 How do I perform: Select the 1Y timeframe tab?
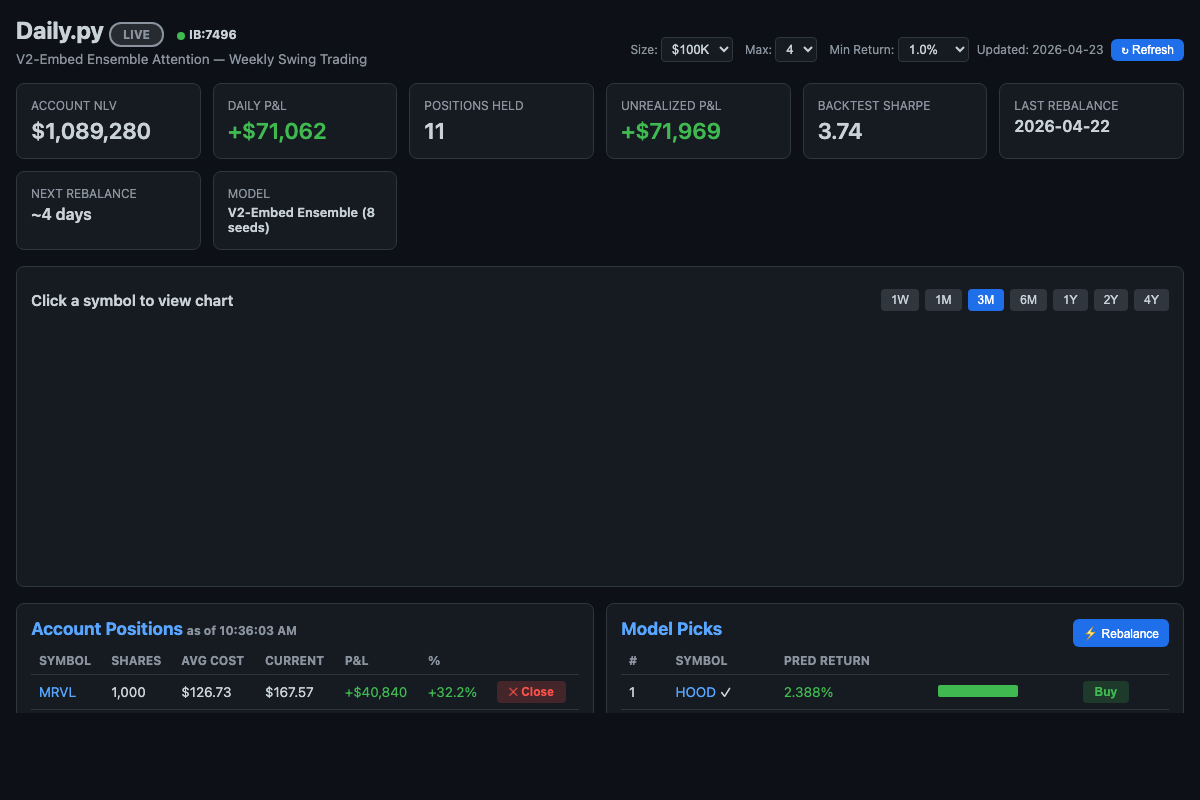tap(1070, 299)
